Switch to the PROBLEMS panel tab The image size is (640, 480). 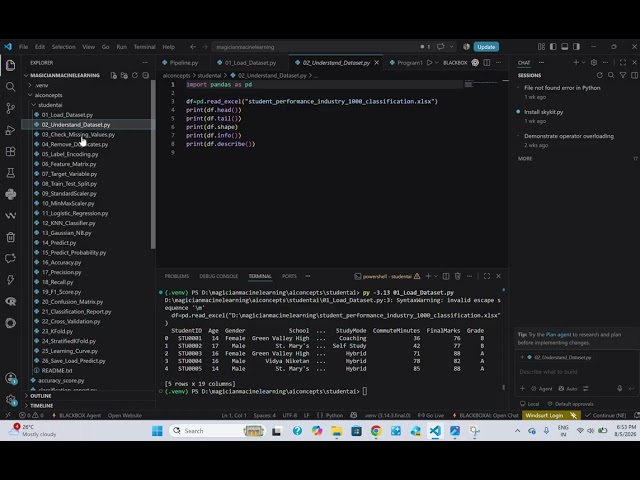point(177,276)
